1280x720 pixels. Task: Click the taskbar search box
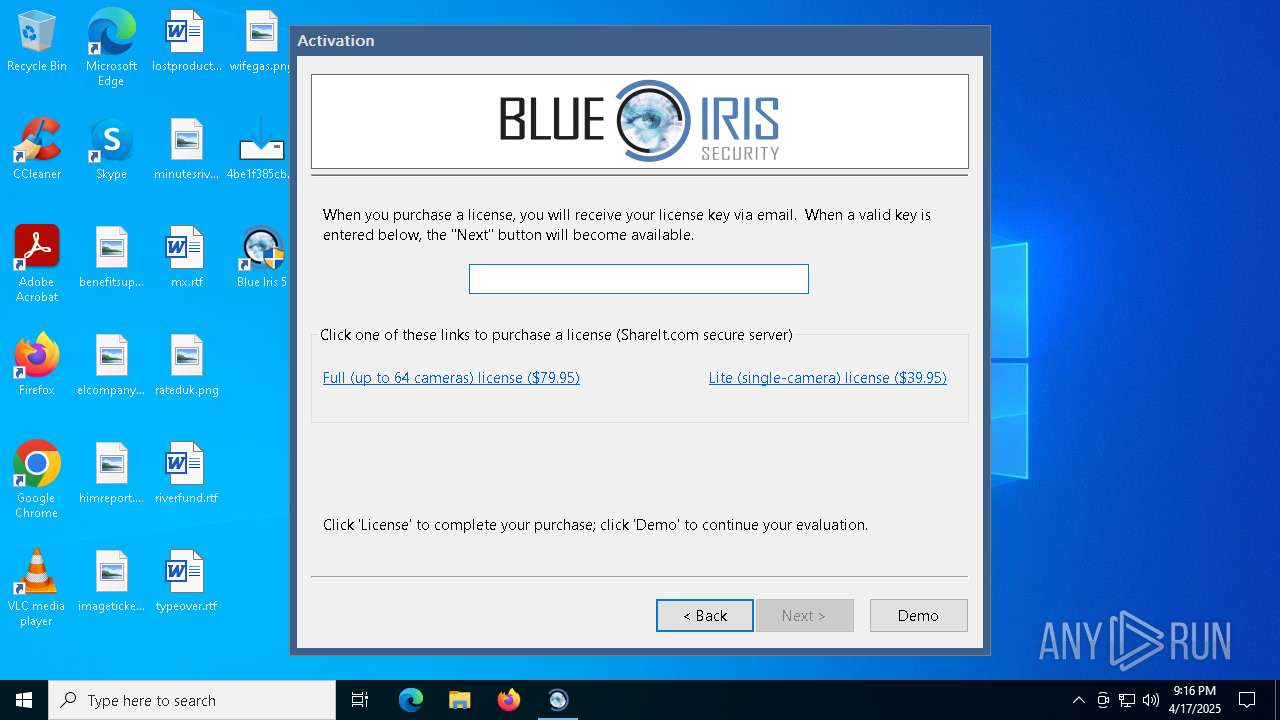click(x=192, y=700)
